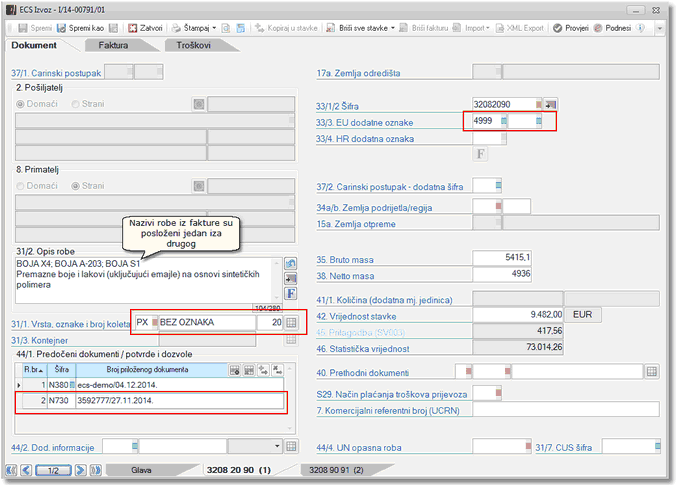Click Podnesi submit button
Viewport: 678px width, 488px height.
point(612,28)
